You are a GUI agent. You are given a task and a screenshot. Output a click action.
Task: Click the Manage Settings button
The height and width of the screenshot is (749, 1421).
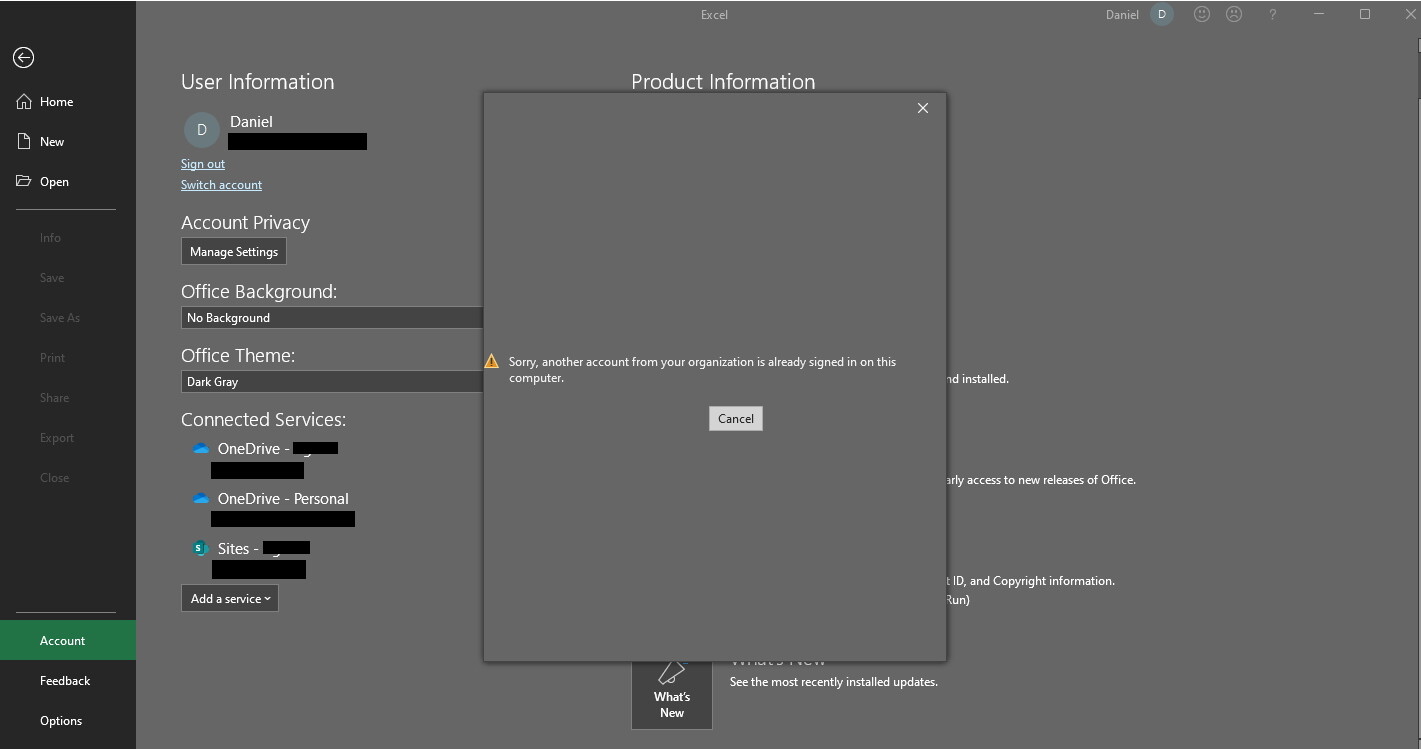(234, 252)
